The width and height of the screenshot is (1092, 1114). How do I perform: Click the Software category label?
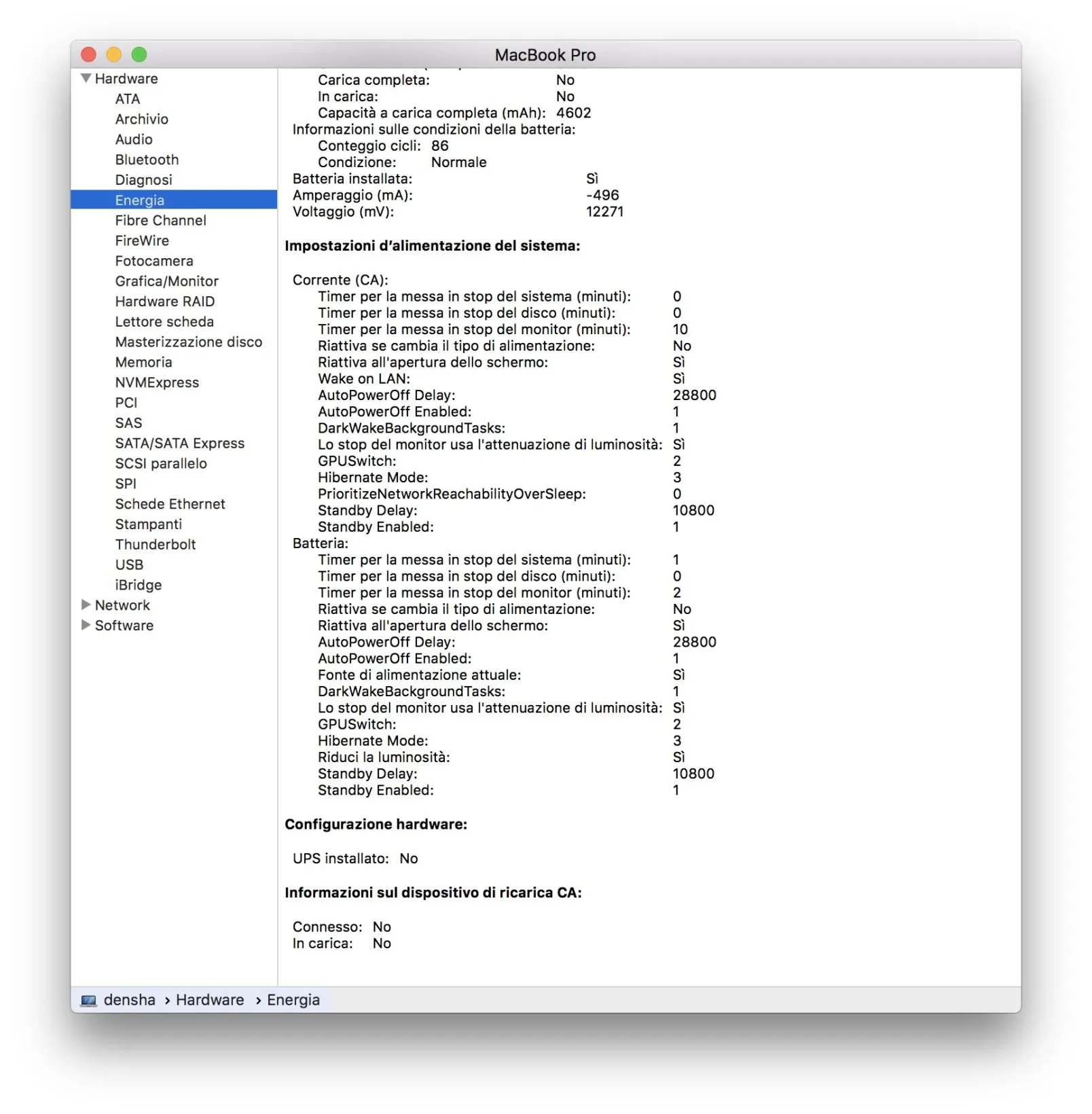124,626
